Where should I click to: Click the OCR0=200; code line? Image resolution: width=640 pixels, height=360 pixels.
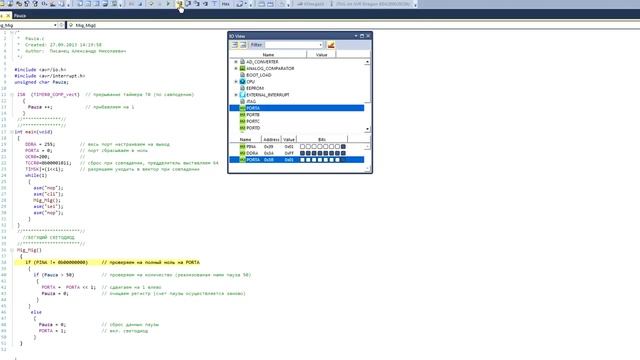(37, 157)
